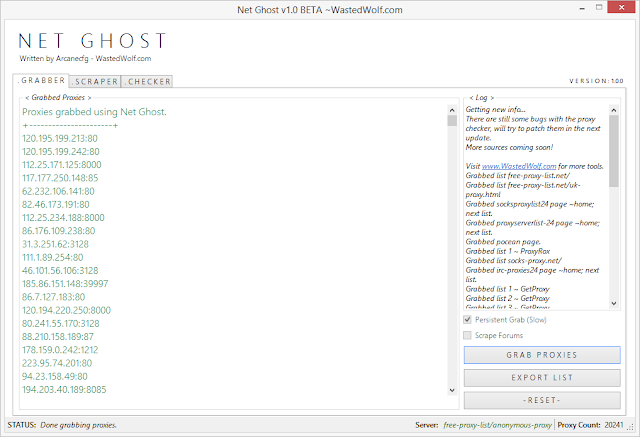
Task: Click the GRAB PROXIES button
Action: coord(542,355)
